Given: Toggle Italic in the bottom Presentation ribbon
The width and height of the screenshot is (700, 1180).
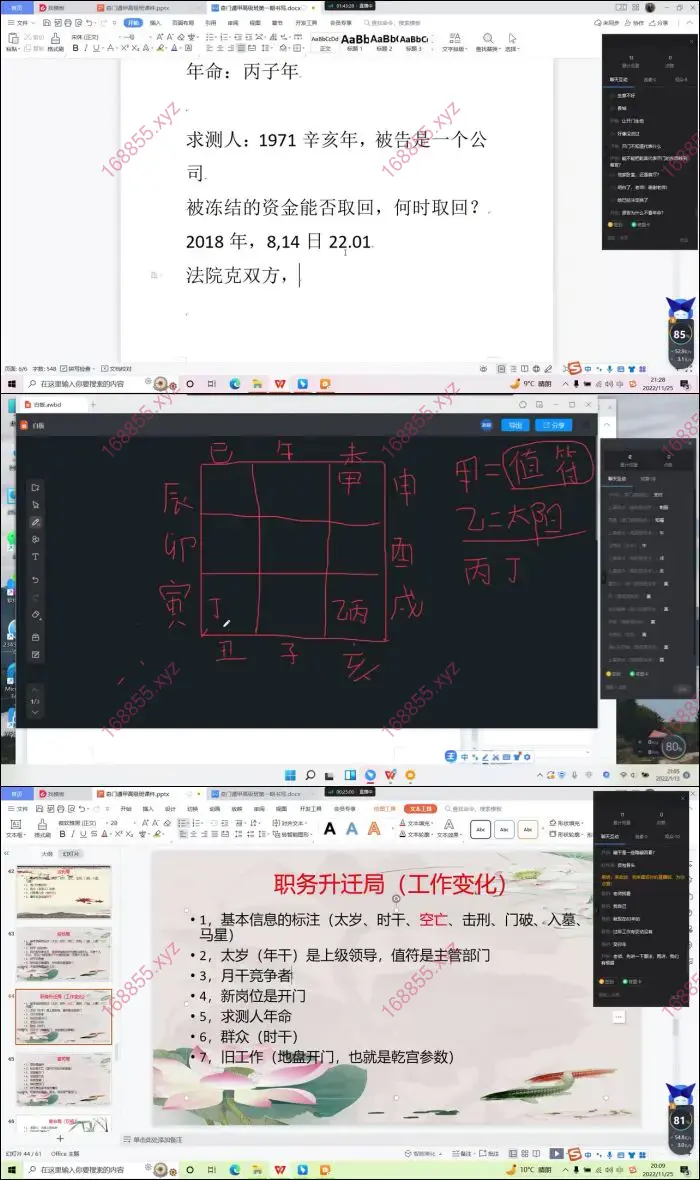Looking at the screenshot, I should tap(73, 834).
